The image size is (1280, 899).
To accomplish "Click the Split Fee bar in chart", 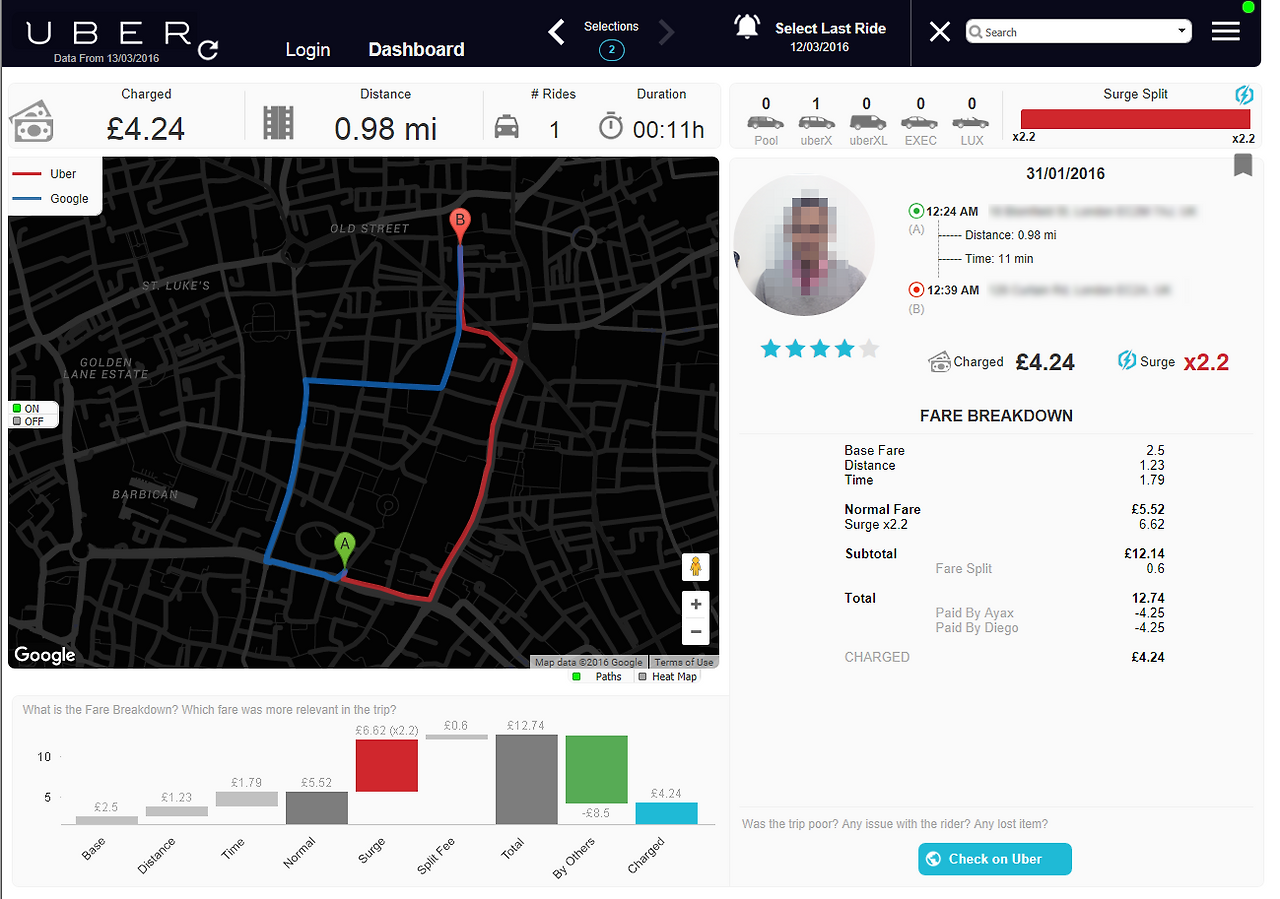I will (x=457, y=737).
